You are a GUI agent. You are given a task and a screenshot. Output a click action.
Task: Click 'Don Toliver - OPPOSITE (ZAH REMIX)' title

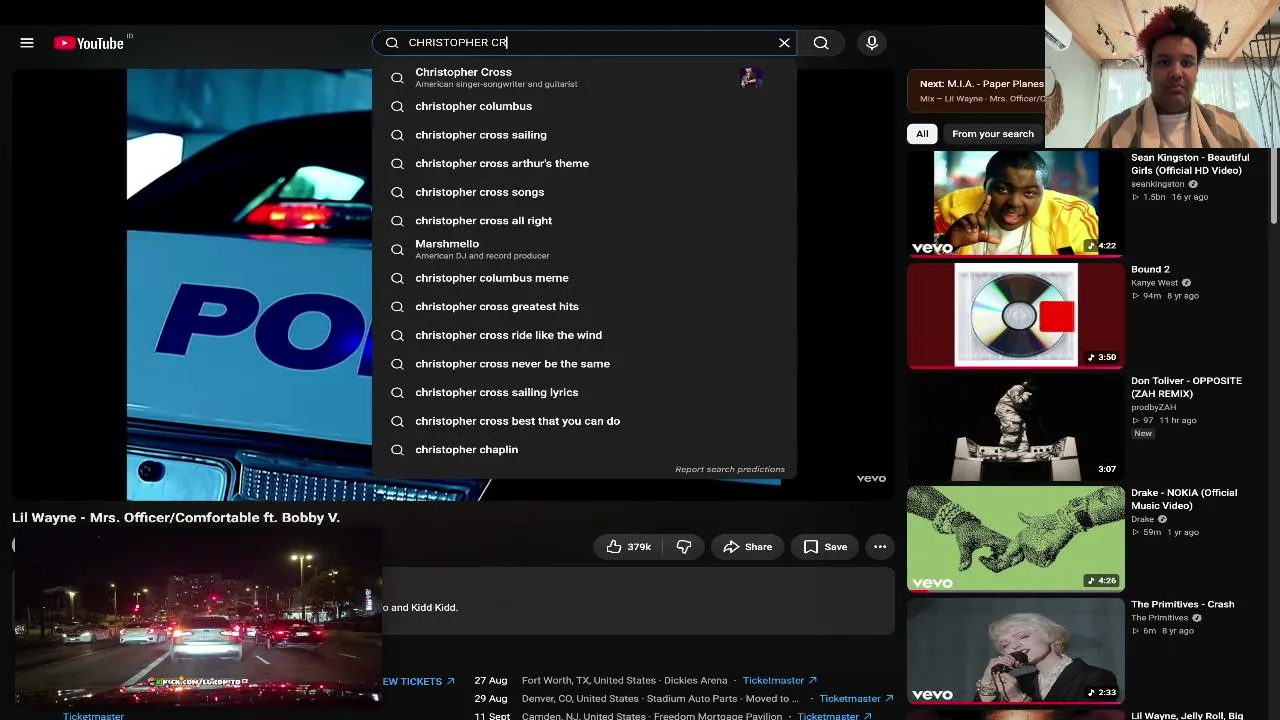pyautogui.click(x=1186, y=387)
